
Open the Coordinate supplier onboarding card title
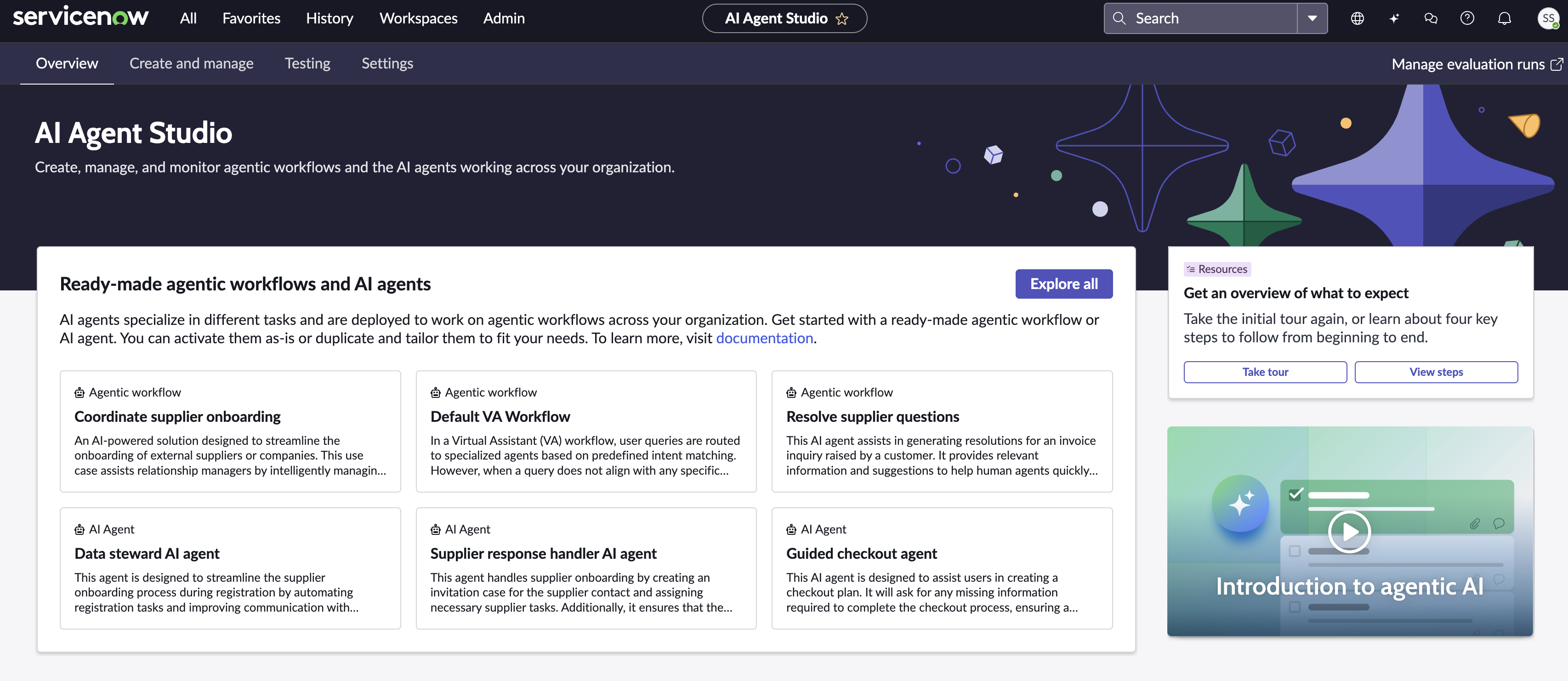pos(177,416)
